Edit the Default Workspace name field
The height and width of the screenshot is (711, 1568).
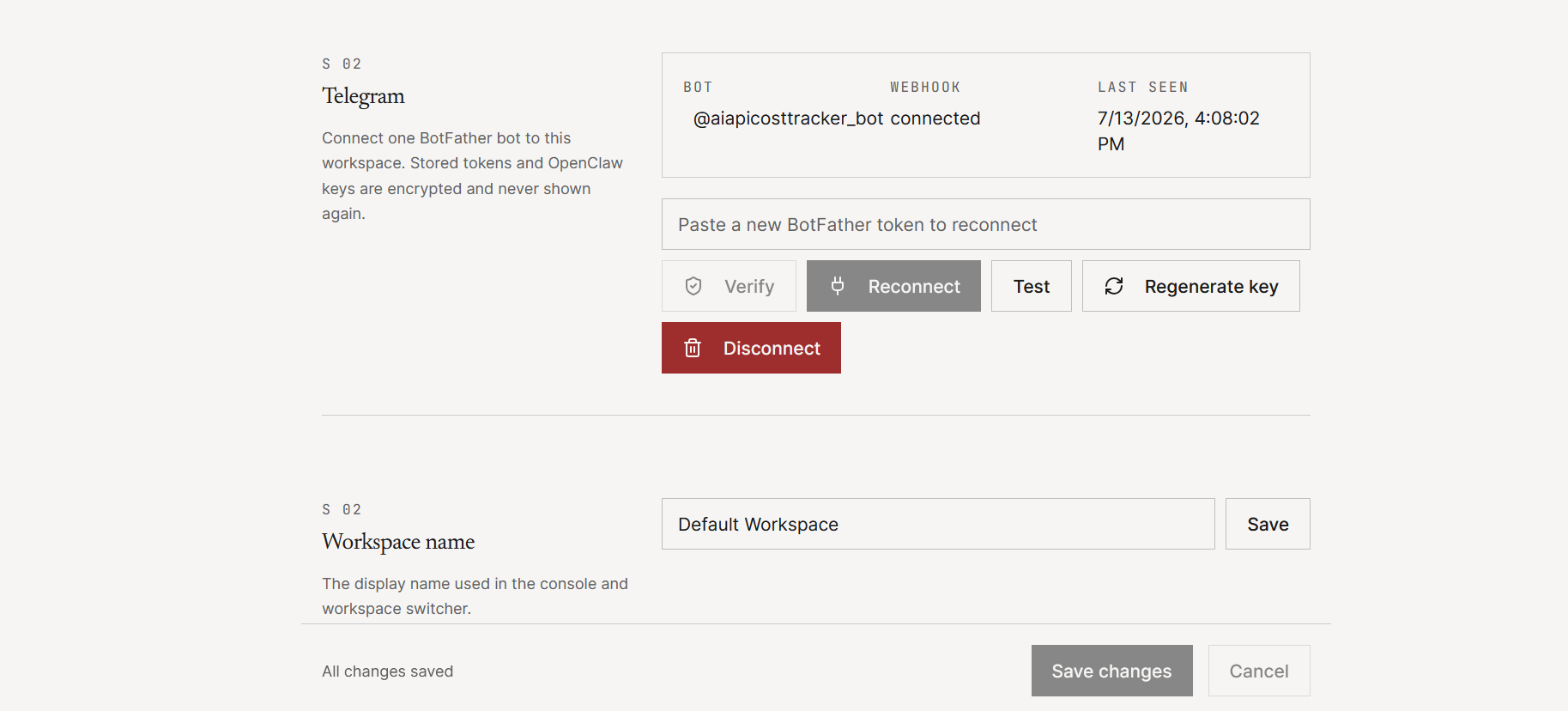938,524
